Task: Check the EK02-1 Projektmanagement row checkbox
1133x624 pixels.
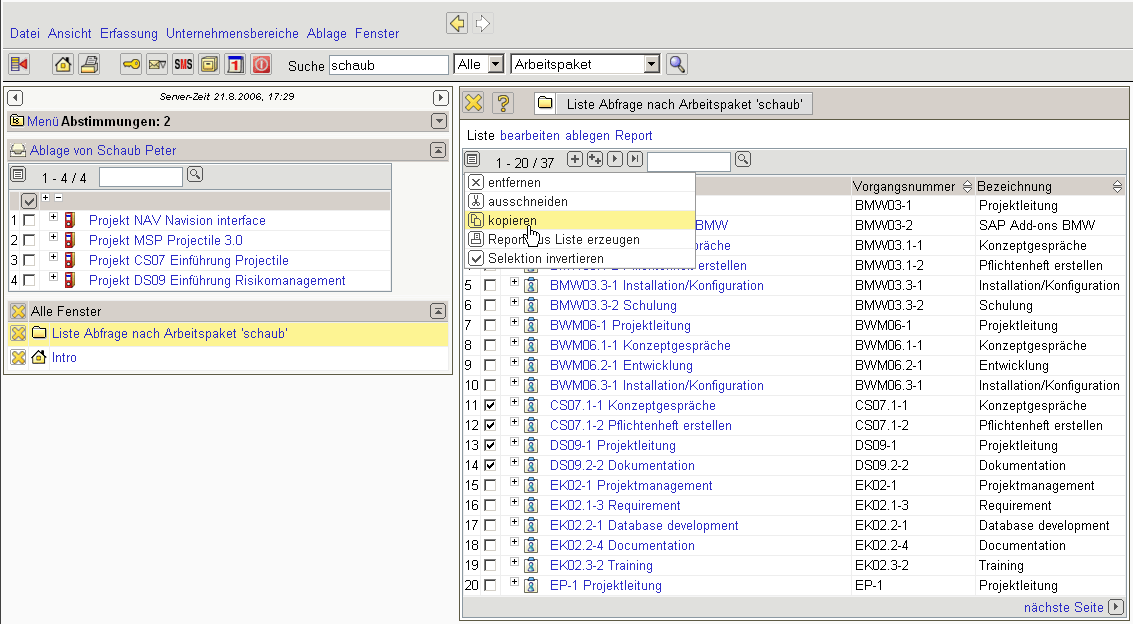Action: pyautogui.click(x=490, y=486)
